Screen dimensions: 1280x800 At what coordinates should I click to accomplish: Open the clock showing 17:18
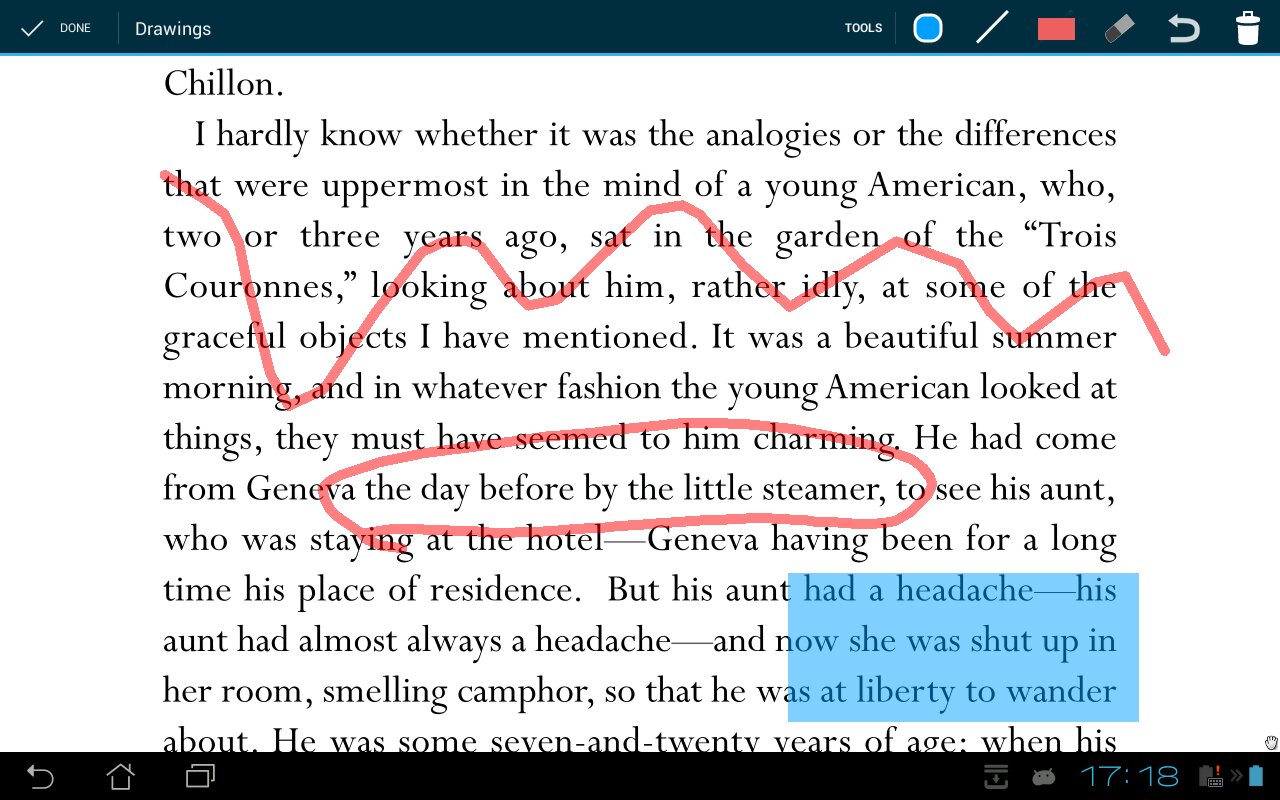[1130, 776]
